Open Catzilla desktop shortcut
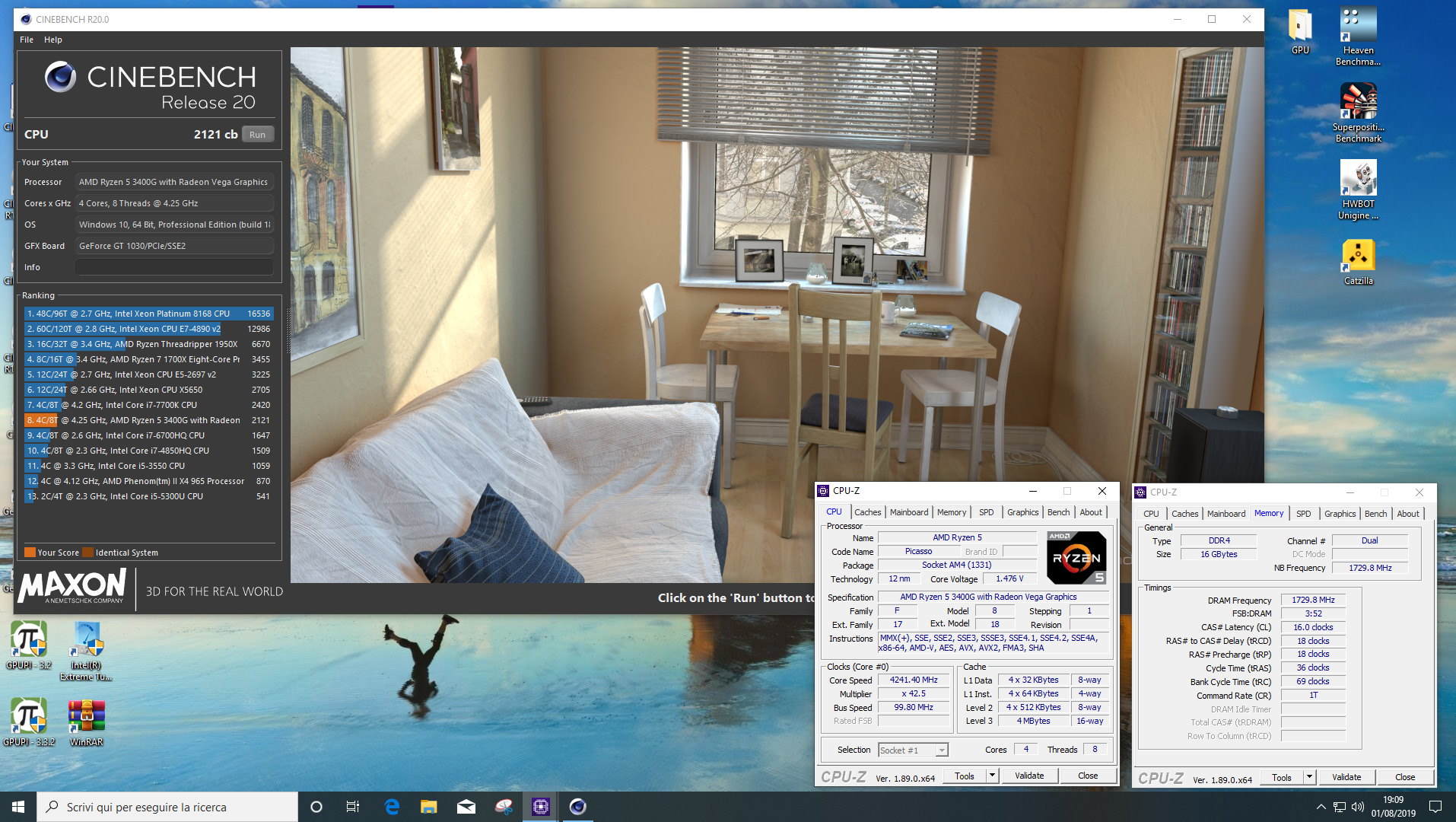The height and width of the screenshot is (822, 1456). pos(1358,263)
